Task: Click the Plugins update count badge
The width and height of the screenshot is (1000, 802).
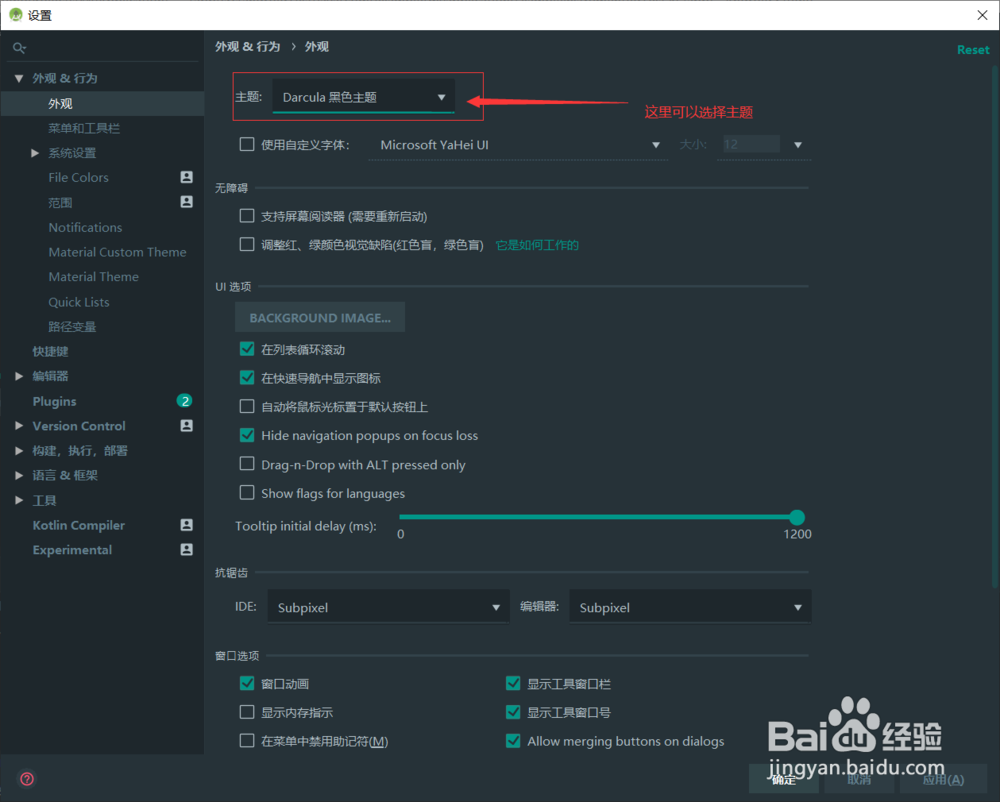Action: tap(184, 400)
